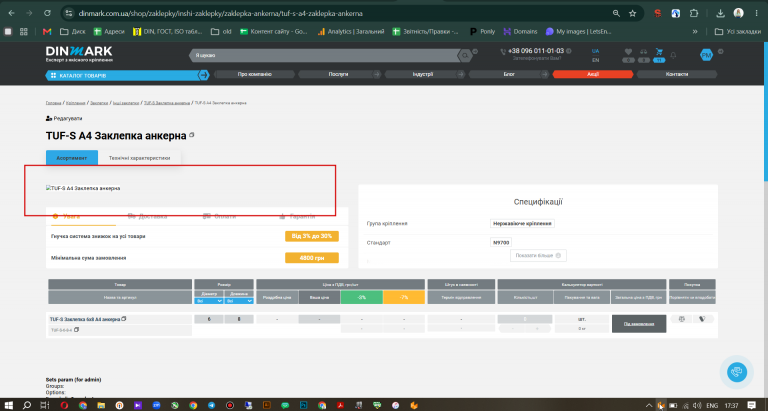Open the browser downloads icon
Viewport: 768px width, 411px height.
click(720, 13)
